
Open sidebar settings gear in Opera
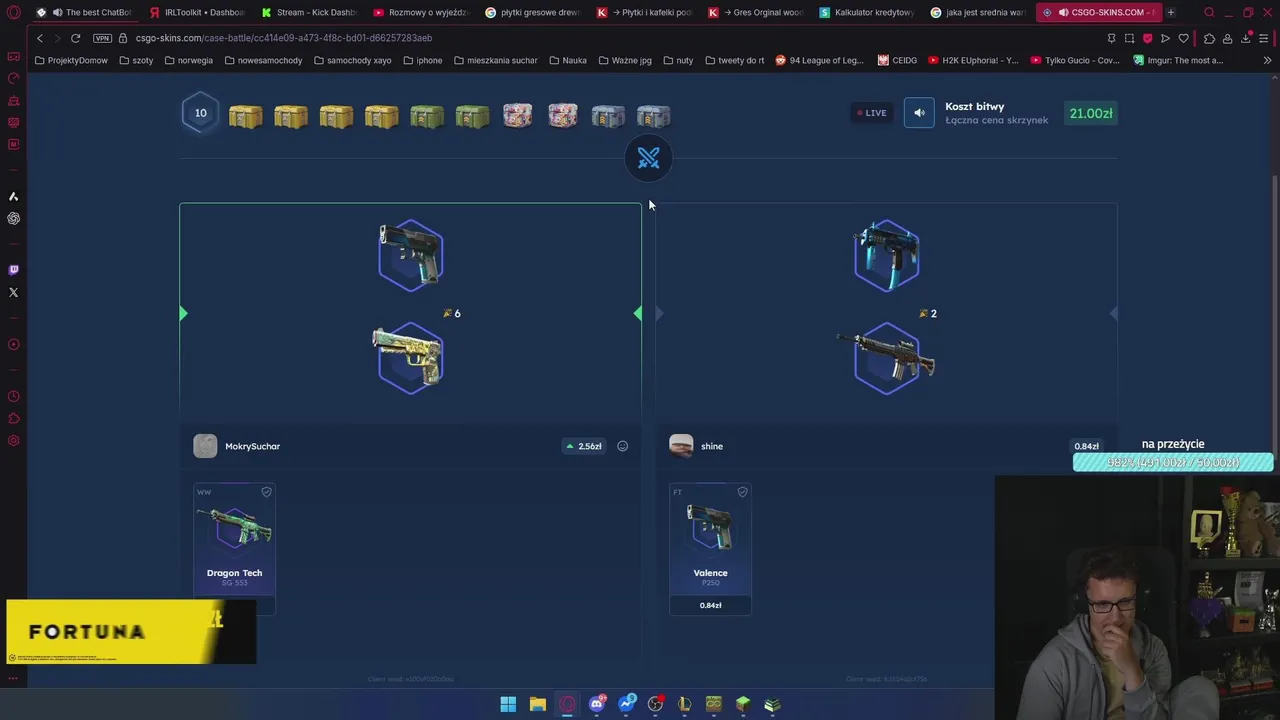[13, 441]
